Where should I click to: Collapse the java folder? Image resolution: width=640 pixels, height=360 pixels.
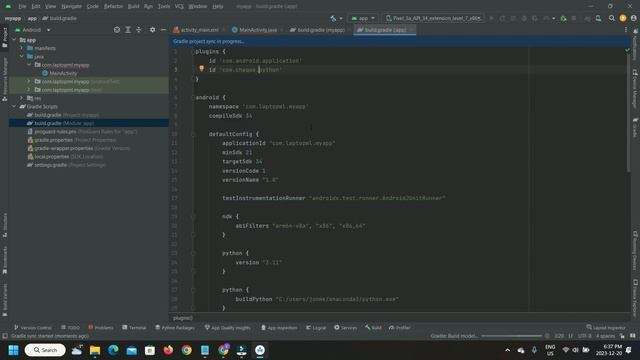(22, 56)
